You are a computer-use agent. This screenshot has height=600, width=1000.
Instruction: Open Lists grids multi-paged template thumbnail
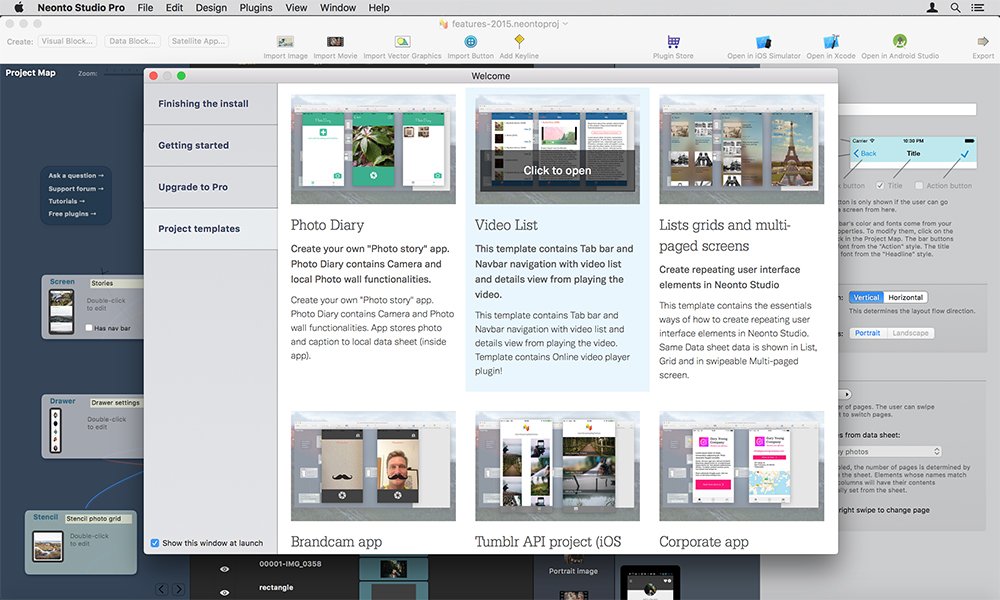[742, 149]
